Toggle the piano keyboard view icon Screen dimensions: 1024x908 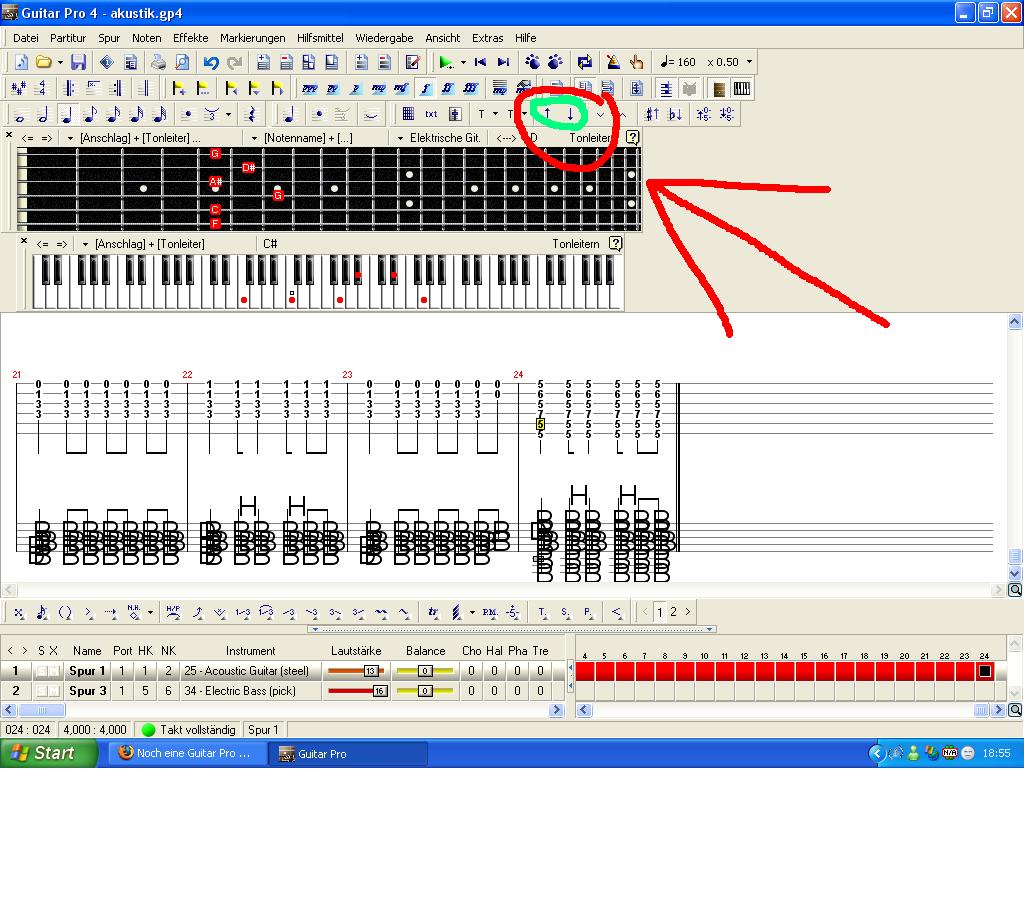tap(741, 88)
